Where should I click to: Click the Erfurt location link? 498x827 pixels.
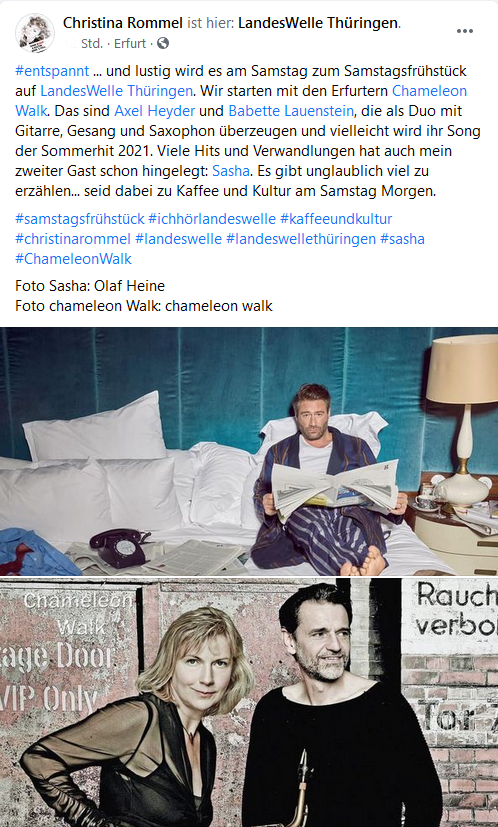pyautogui.click(x=130, y=43)
